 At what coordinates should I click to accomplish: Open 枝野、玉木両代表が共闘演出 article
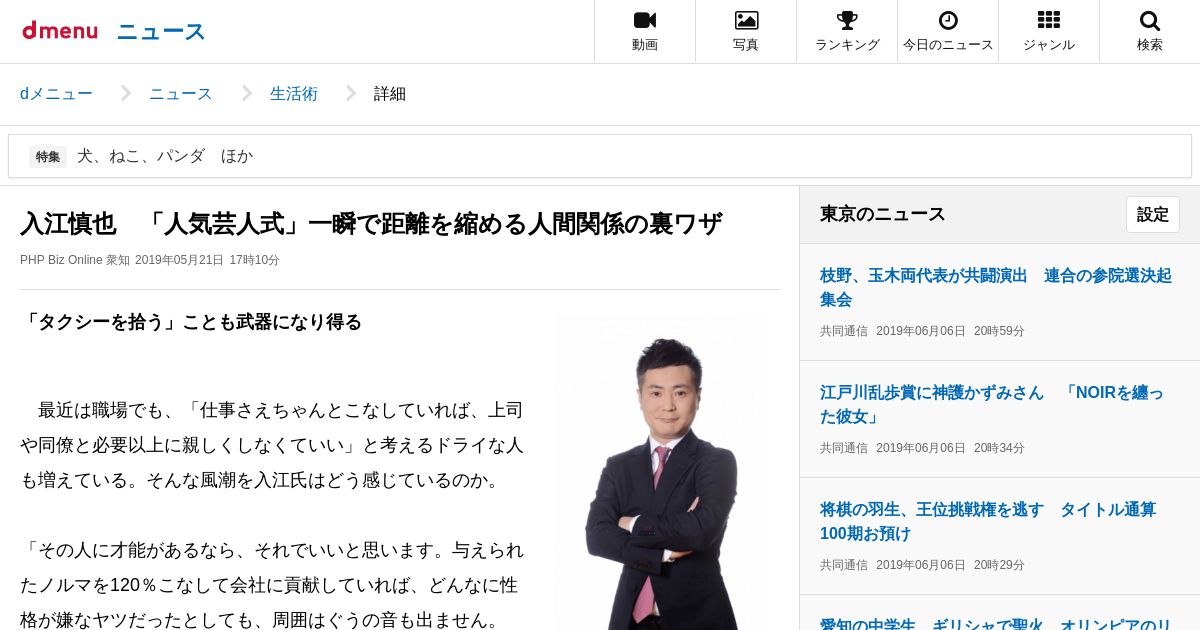point(996,287)
